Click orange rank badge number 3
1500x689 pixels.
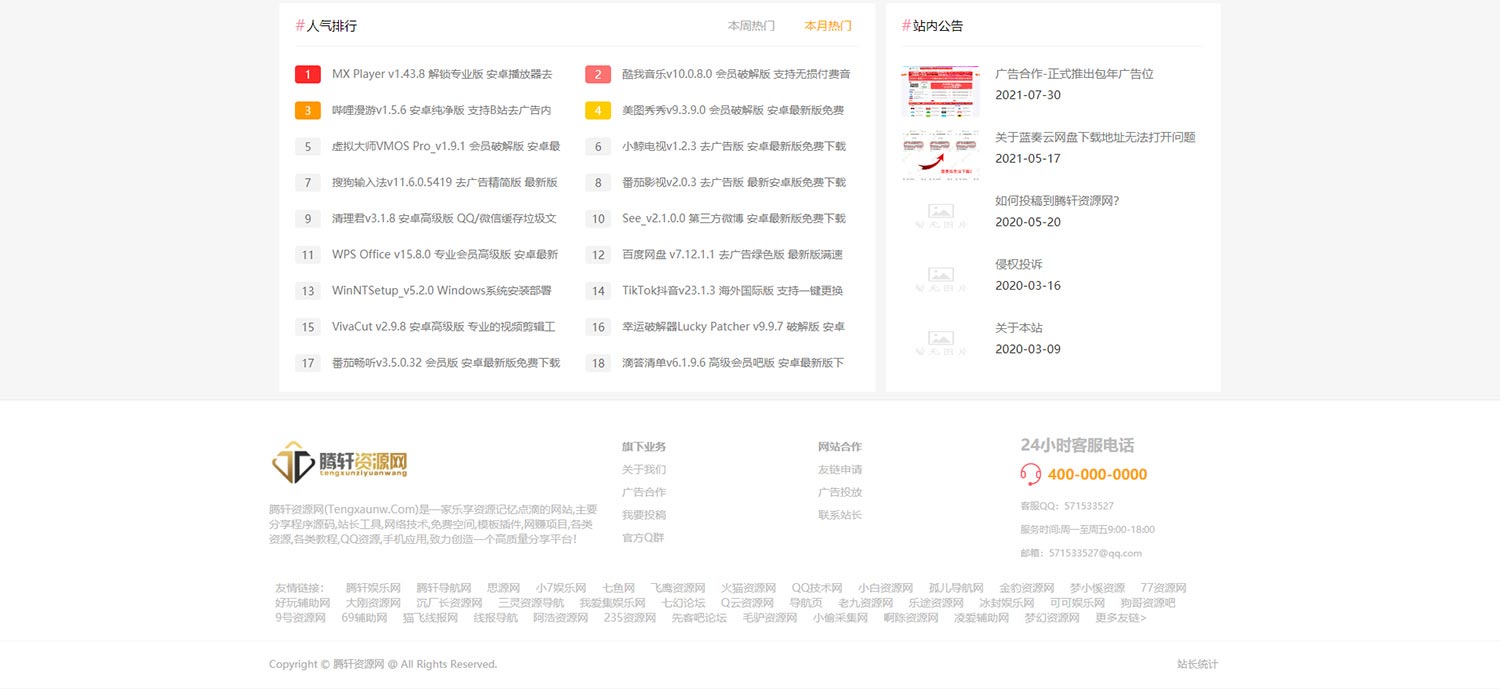point(308,110)
